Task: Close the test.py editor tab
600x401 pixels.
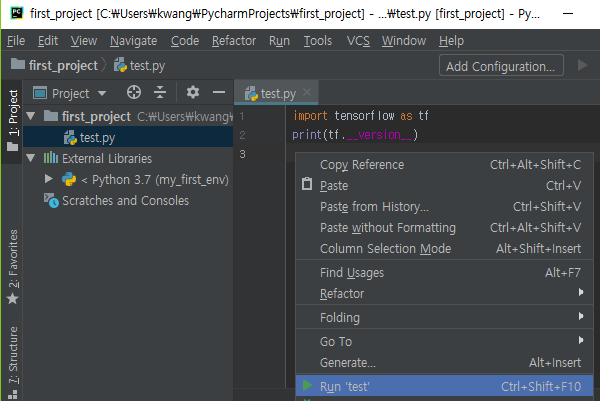Action: (x=307, y=92)
